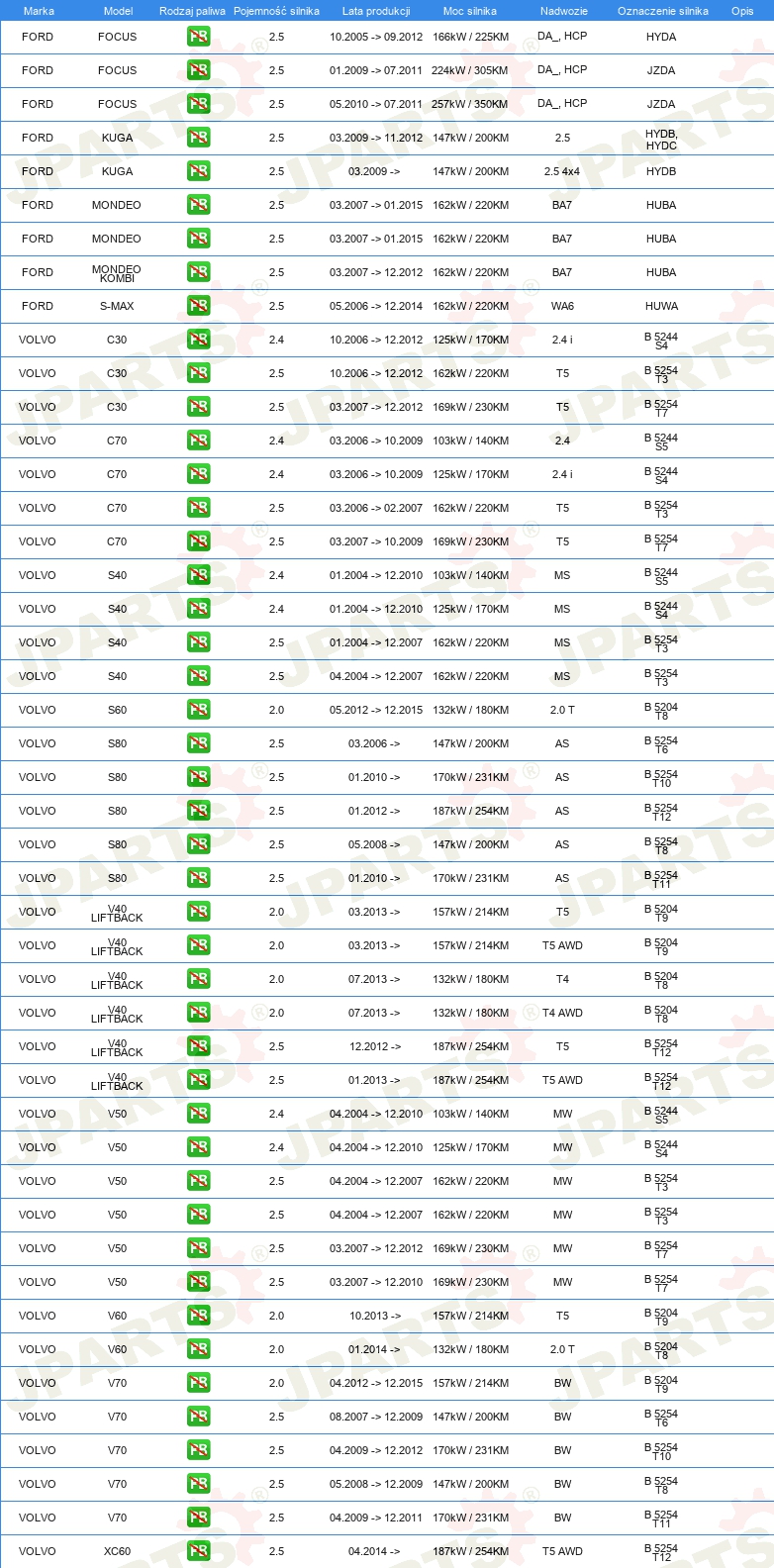Click fuel icon in Volvo S60 row

[198, 710]
